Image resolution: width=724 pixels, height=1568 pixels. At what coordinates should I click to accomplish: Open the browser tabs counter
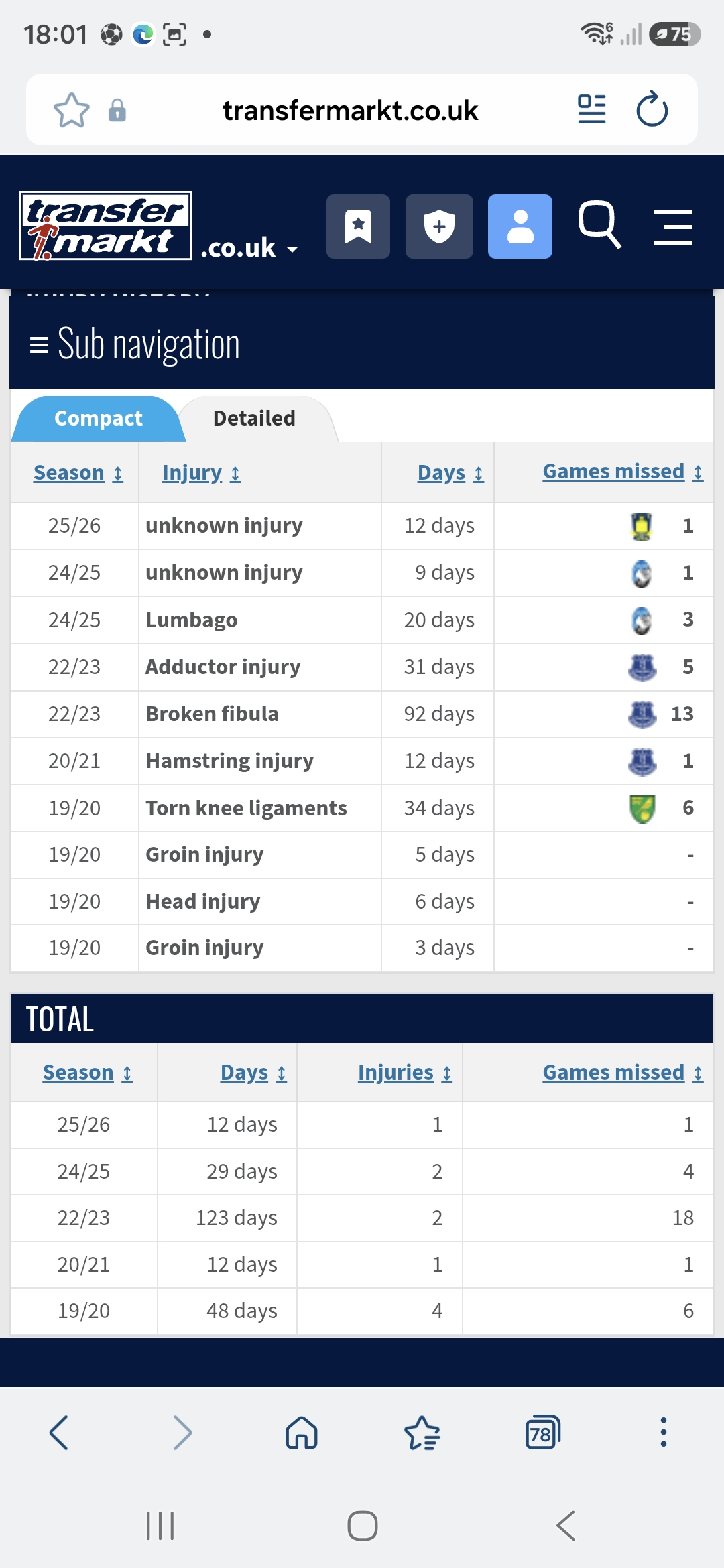542,1432
